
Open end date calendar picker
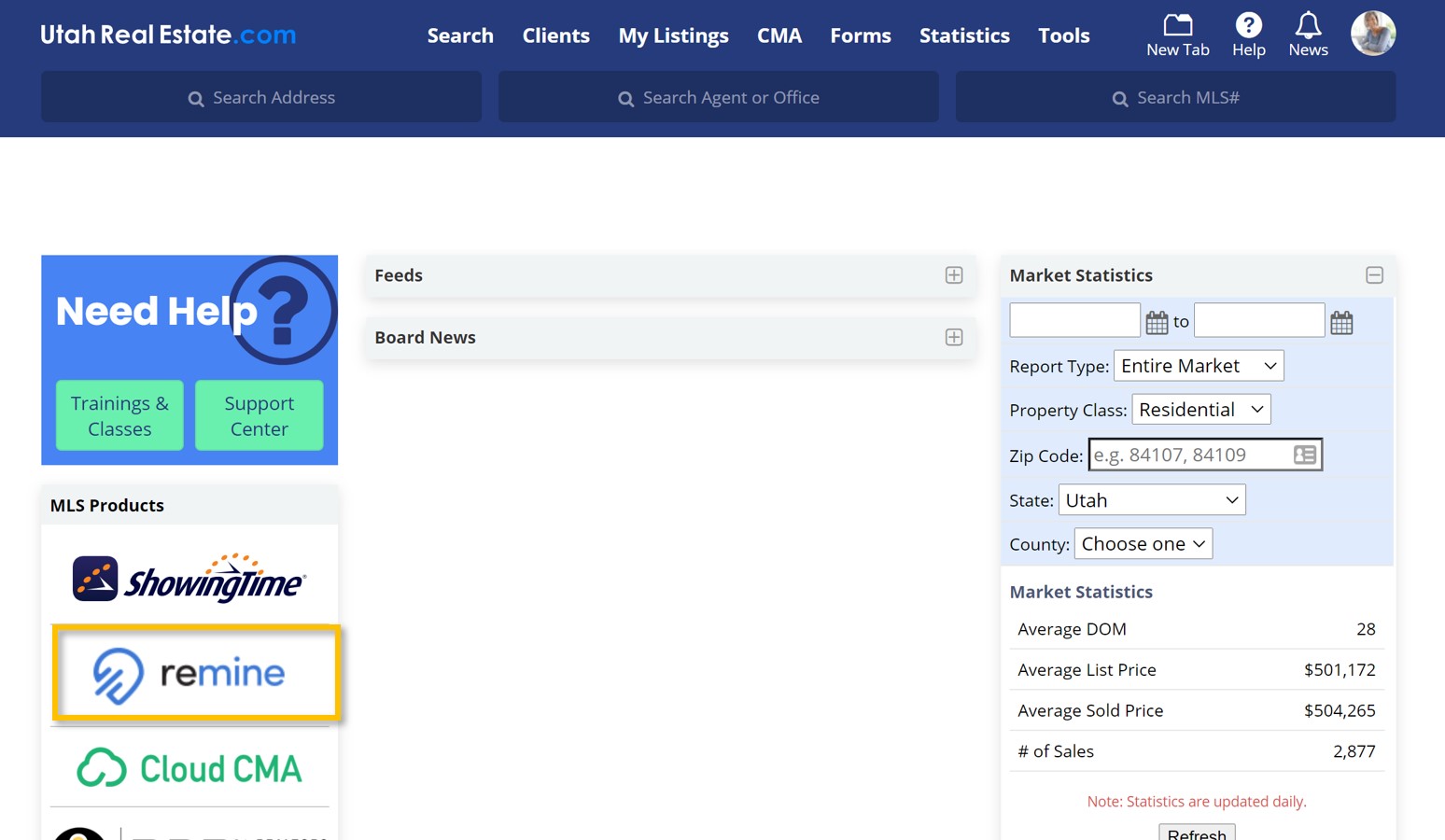(x=1341, y=323)
